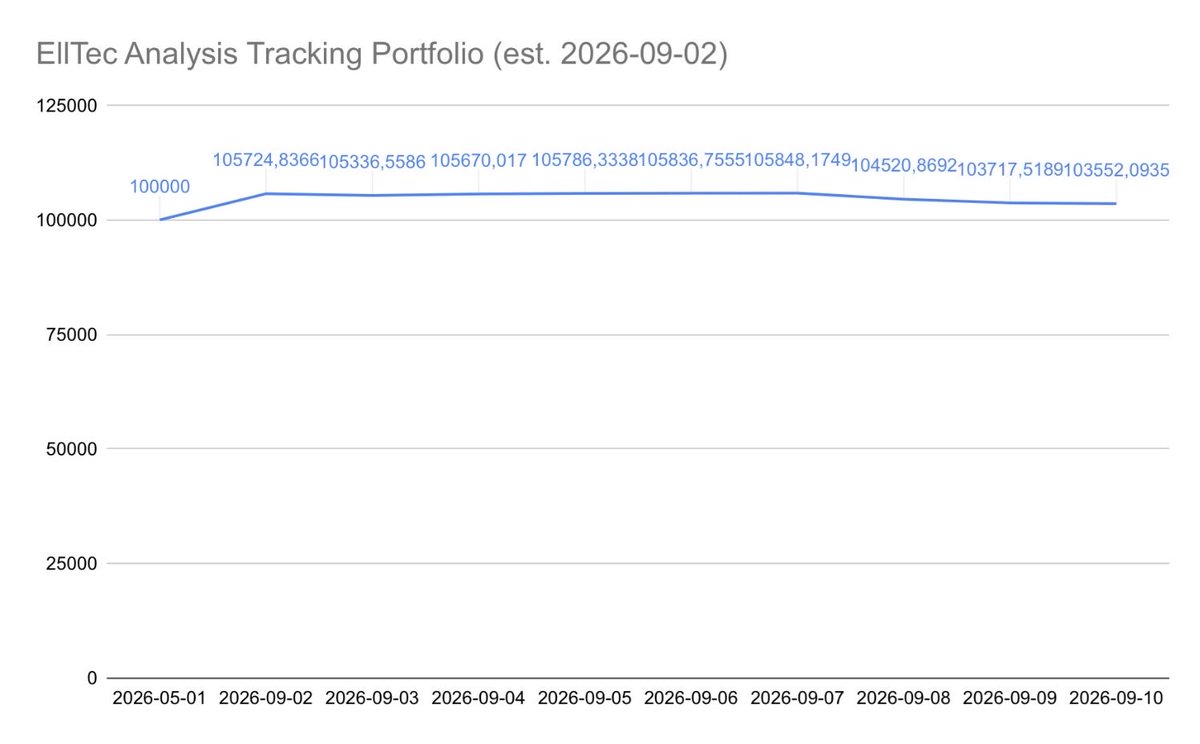1200x744 pixels.
Task: Click the x-axis date 2026-05-01
Action: coord(160,699)
